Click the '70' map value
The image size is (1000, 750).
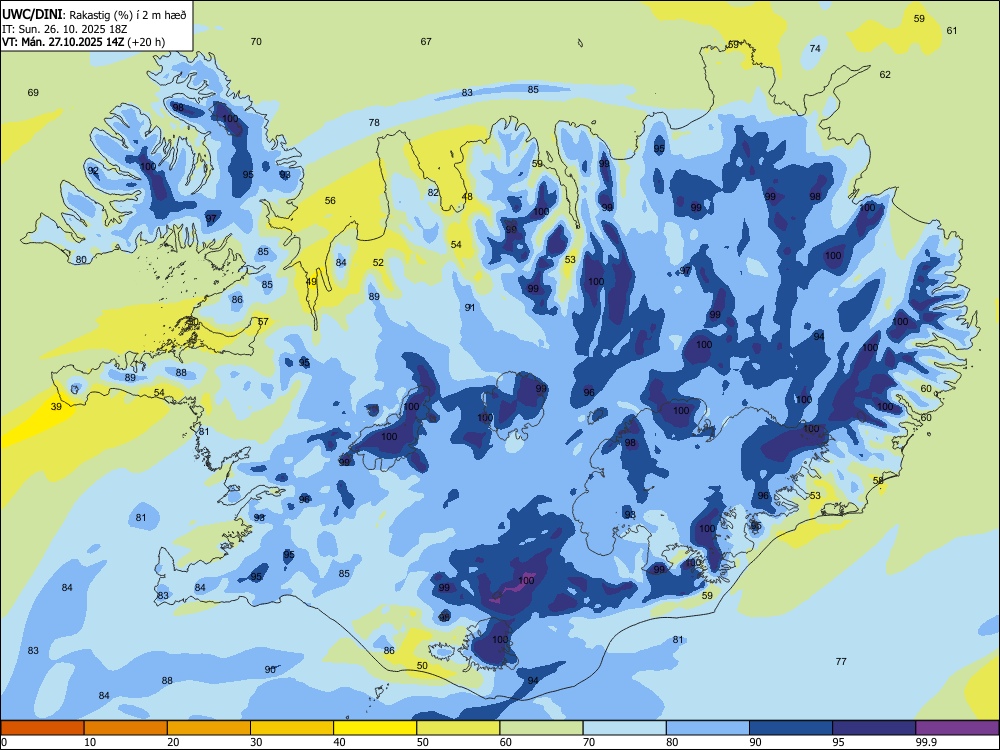pos(256,41)
